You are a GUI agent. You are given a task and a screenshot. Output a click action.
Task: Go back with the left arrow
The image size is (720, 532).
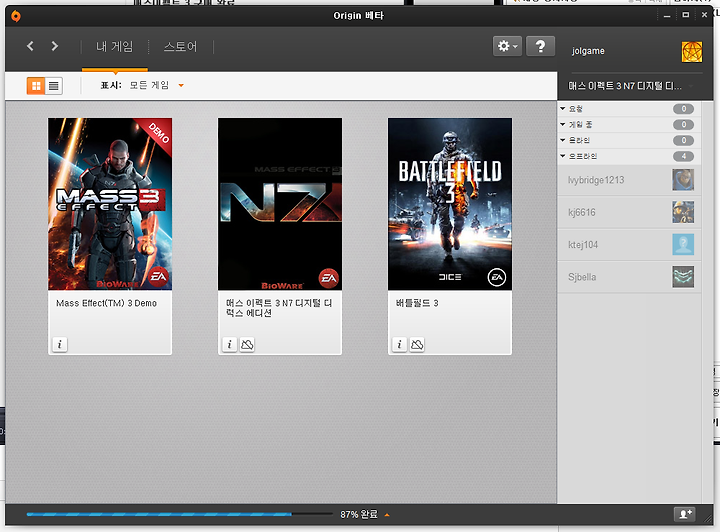pyautogui.click(x=30, y=46)
